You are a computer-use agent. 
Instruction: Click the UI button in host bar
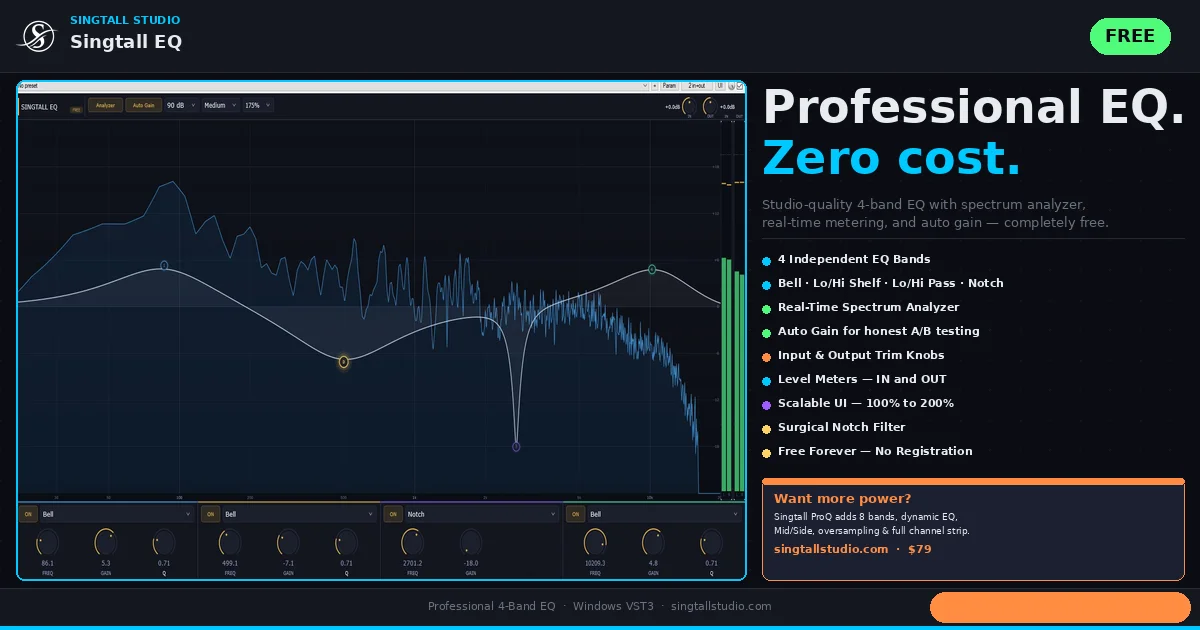pos(720,86)
